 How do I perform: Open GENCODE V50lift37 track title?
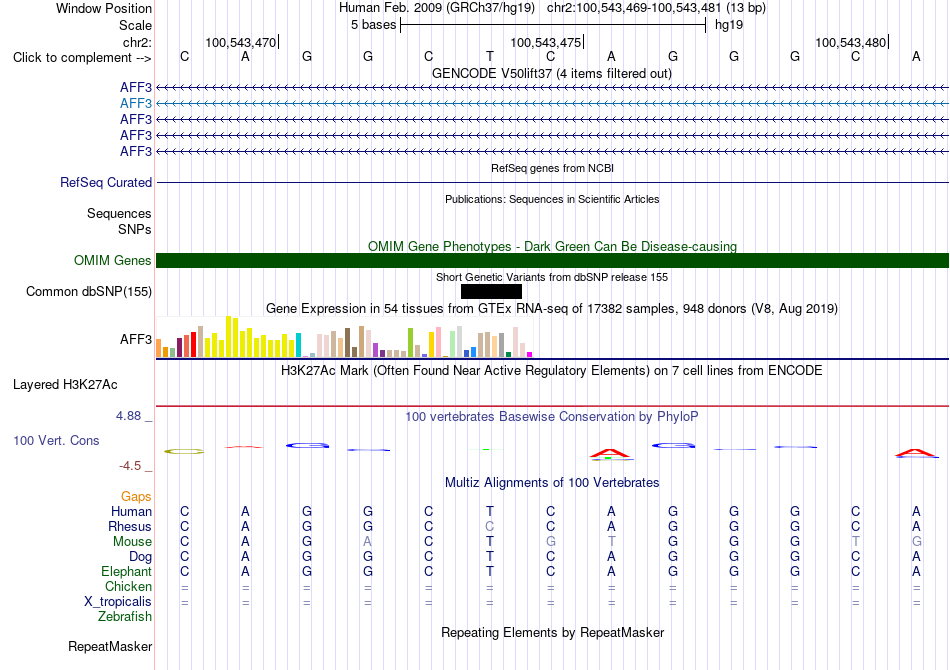pyautogui.click(x=552, y=74)
